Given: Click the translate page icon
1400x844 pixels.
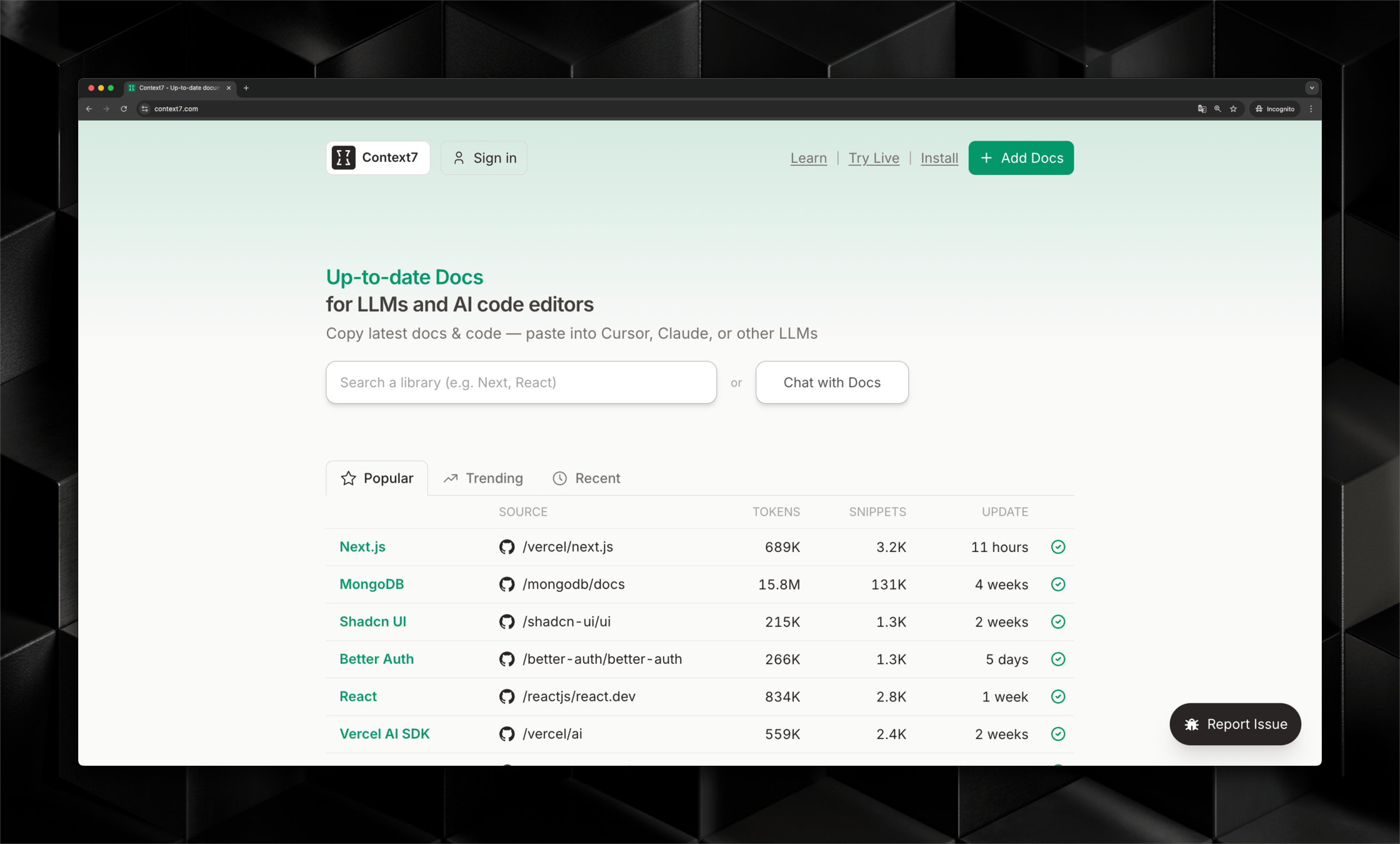Looking at the screenshot, I should (1201, 109).
